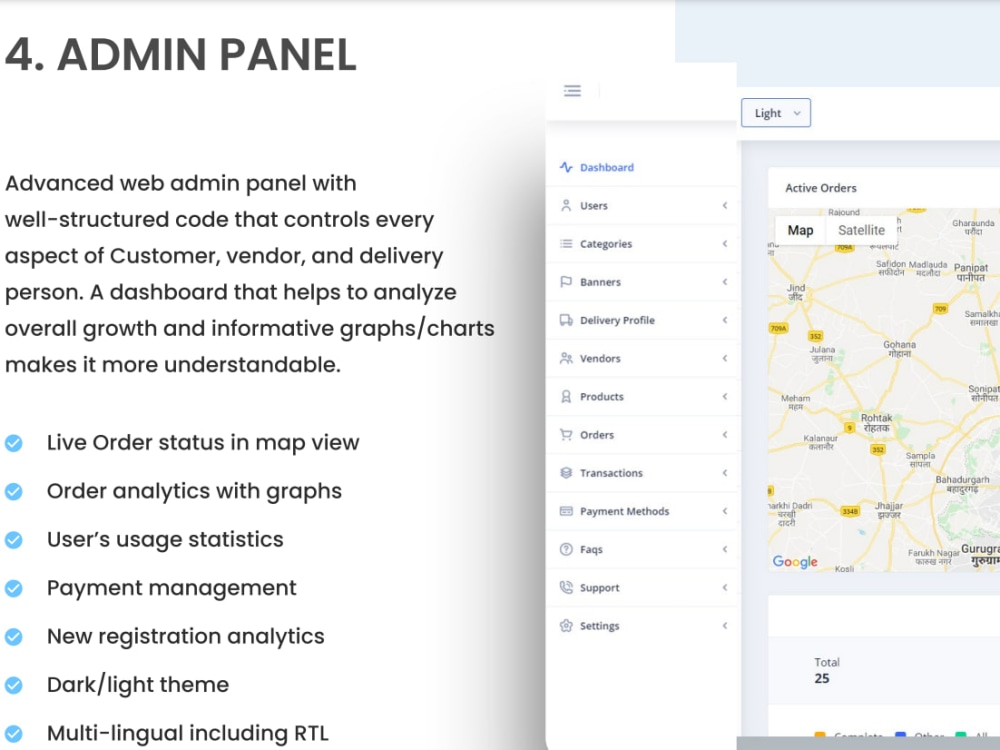Open the Settings gear icon
This screenshot has width=1000, height=750.
(x=566, y=625)
